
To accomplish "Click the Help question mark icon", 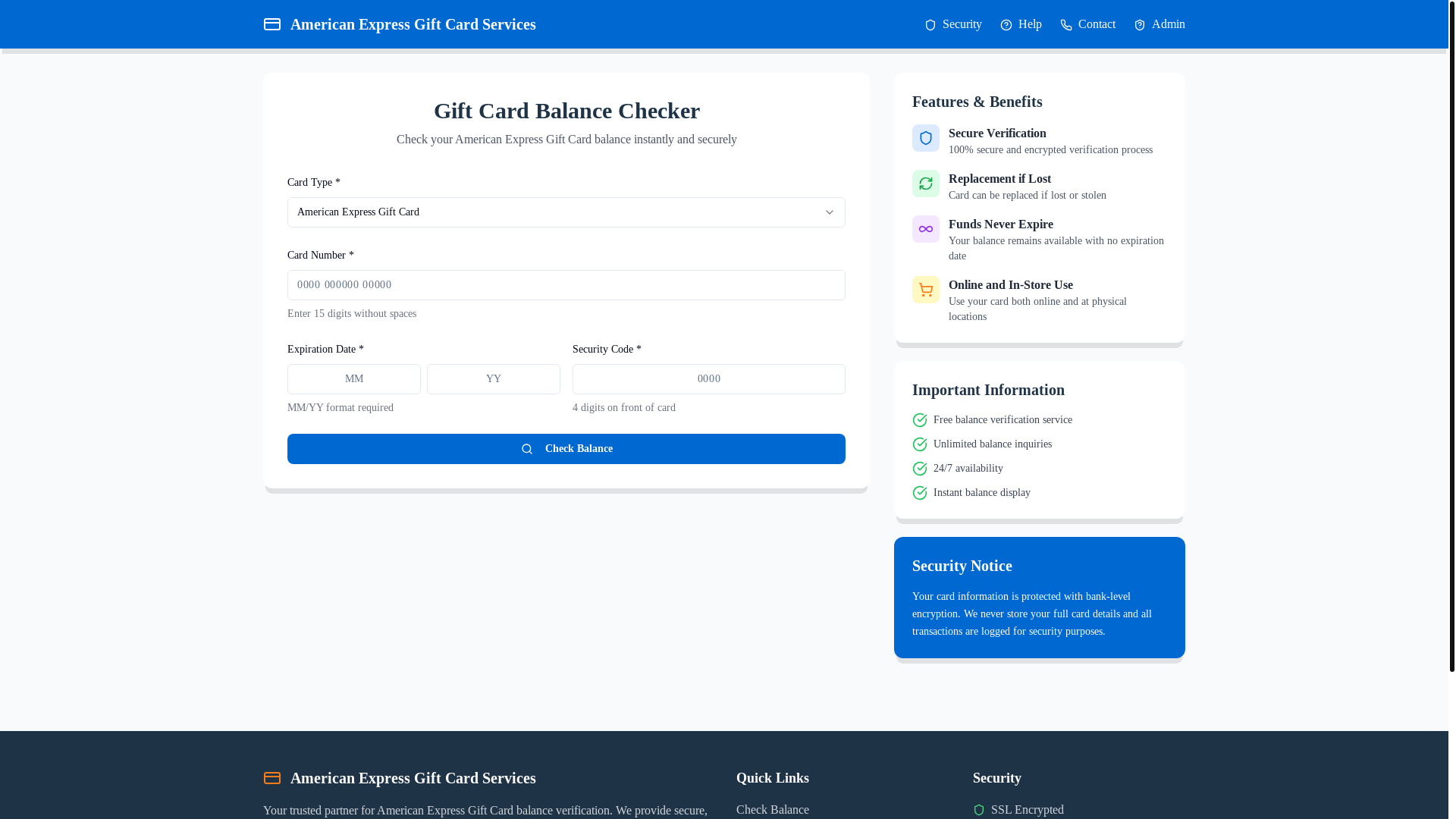I will tap(1006, 25).
